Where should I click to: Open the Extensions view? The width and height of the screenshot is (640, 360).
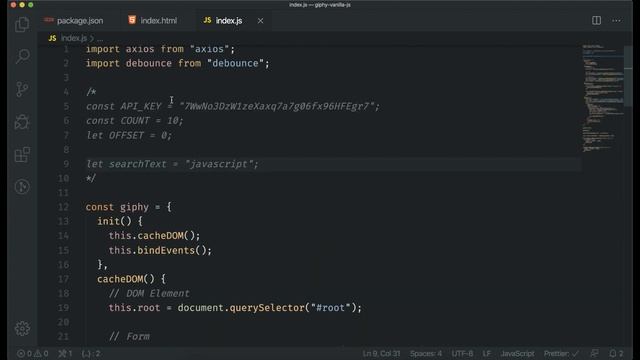(22, 154)
